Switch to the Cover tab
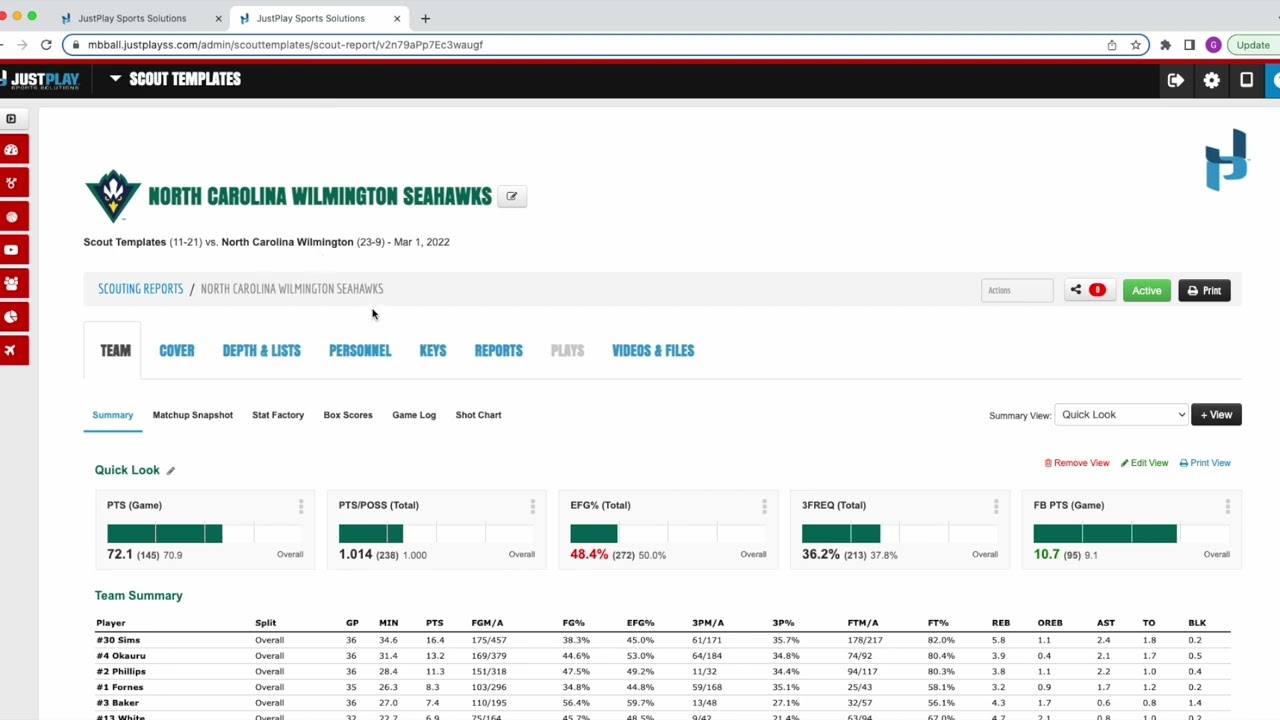Image resolution: width=1280 pixels, height=720 pixels. click(177, 351)
